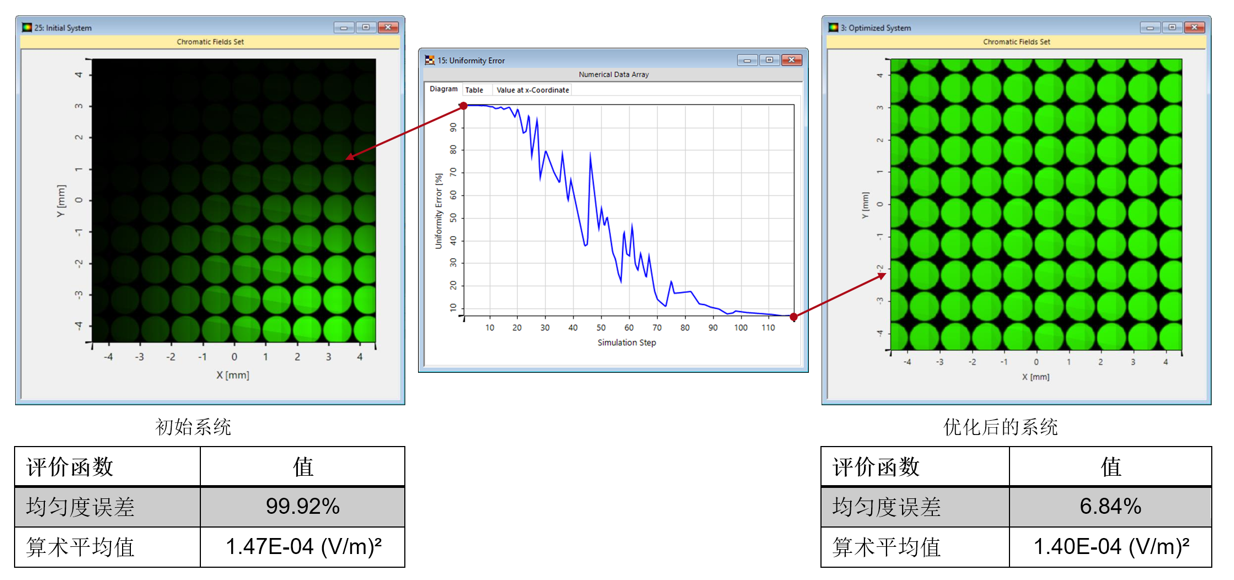This screenshot has width=1234, height=580.
Task: Close the Initial System window
Action: coord(389,27)
